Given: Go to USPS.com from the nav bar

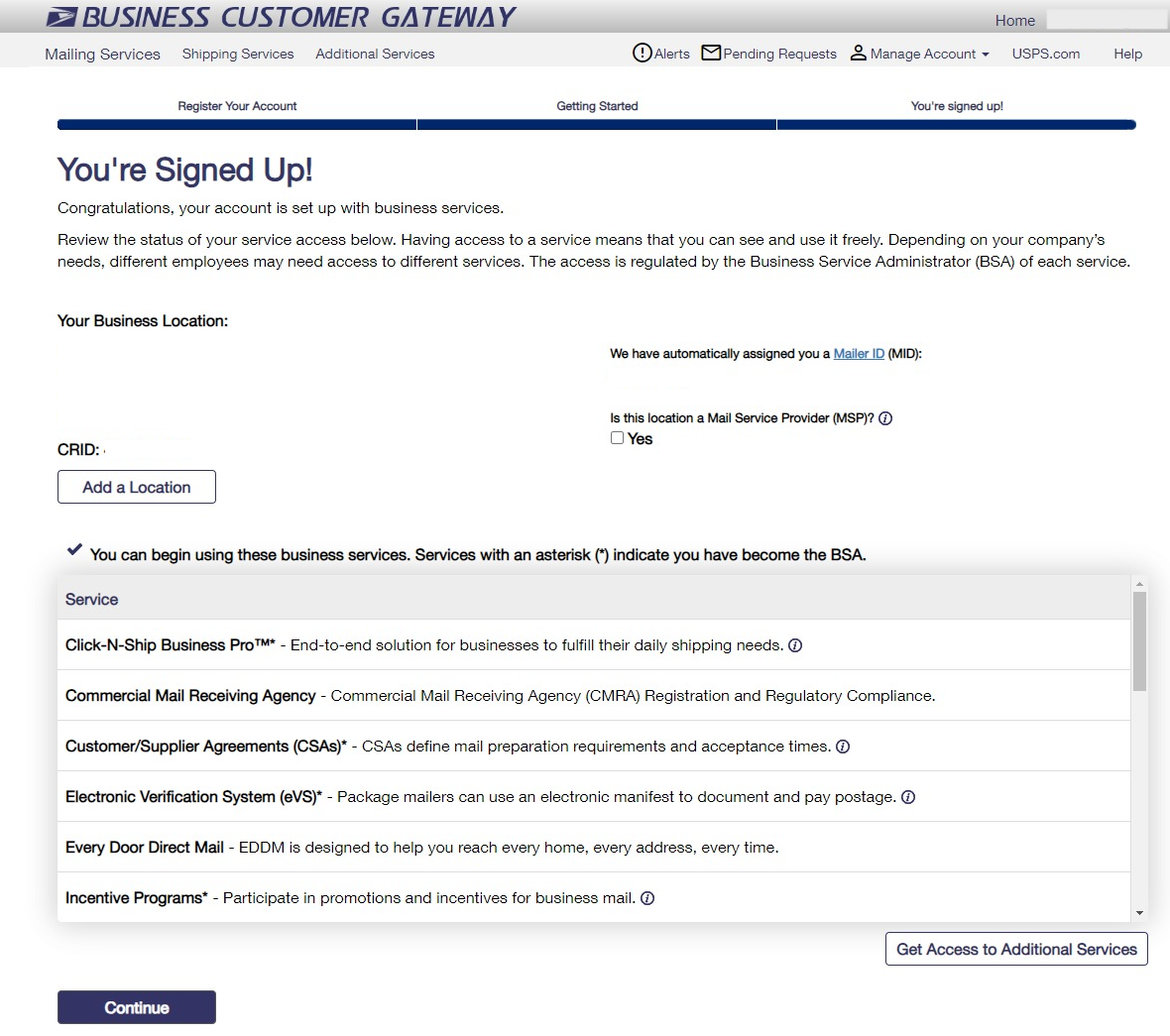Looking at the screenshot, I should pyautogui.click(x=1045, y=54).
